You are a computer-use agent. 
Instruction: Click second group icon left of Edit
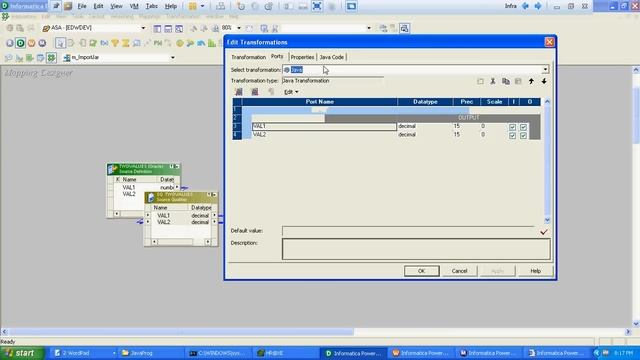coord(255,92)
